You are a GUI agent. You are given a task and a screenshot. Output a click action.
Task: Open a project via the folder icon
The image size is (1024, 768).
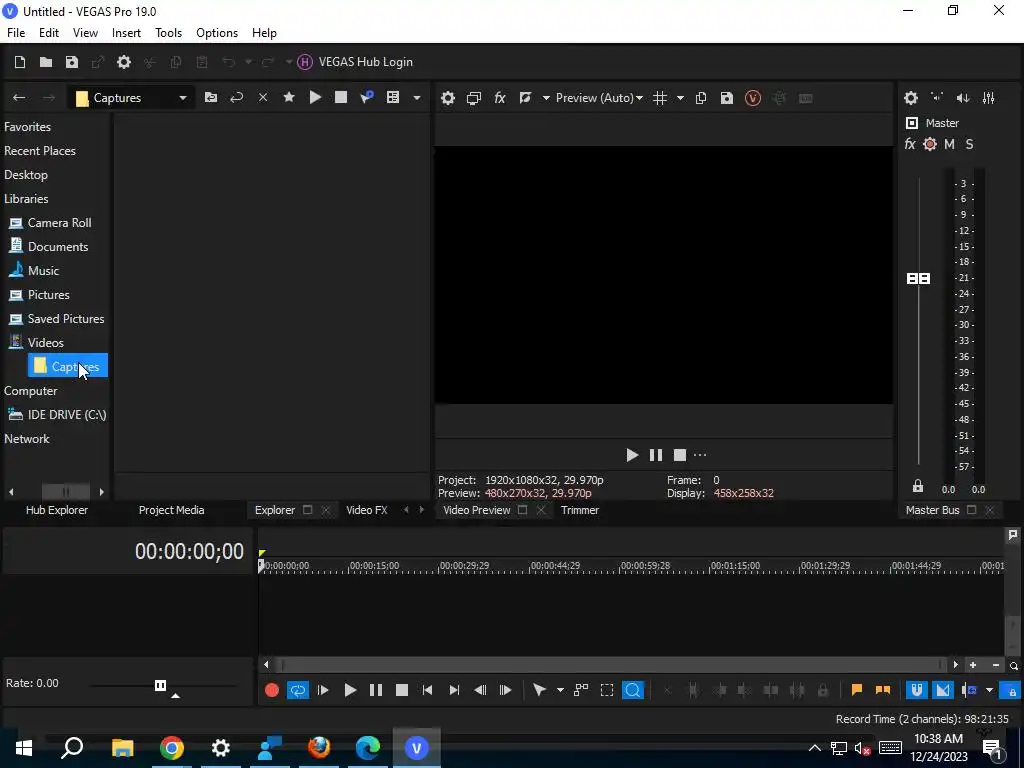click(x=46, y=62)
